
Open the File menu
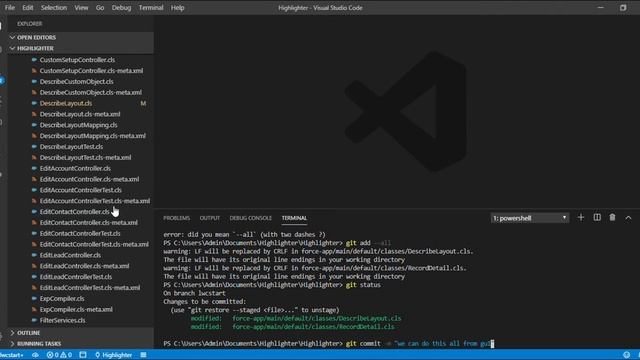pyautogui.click(x=10, y=8)
